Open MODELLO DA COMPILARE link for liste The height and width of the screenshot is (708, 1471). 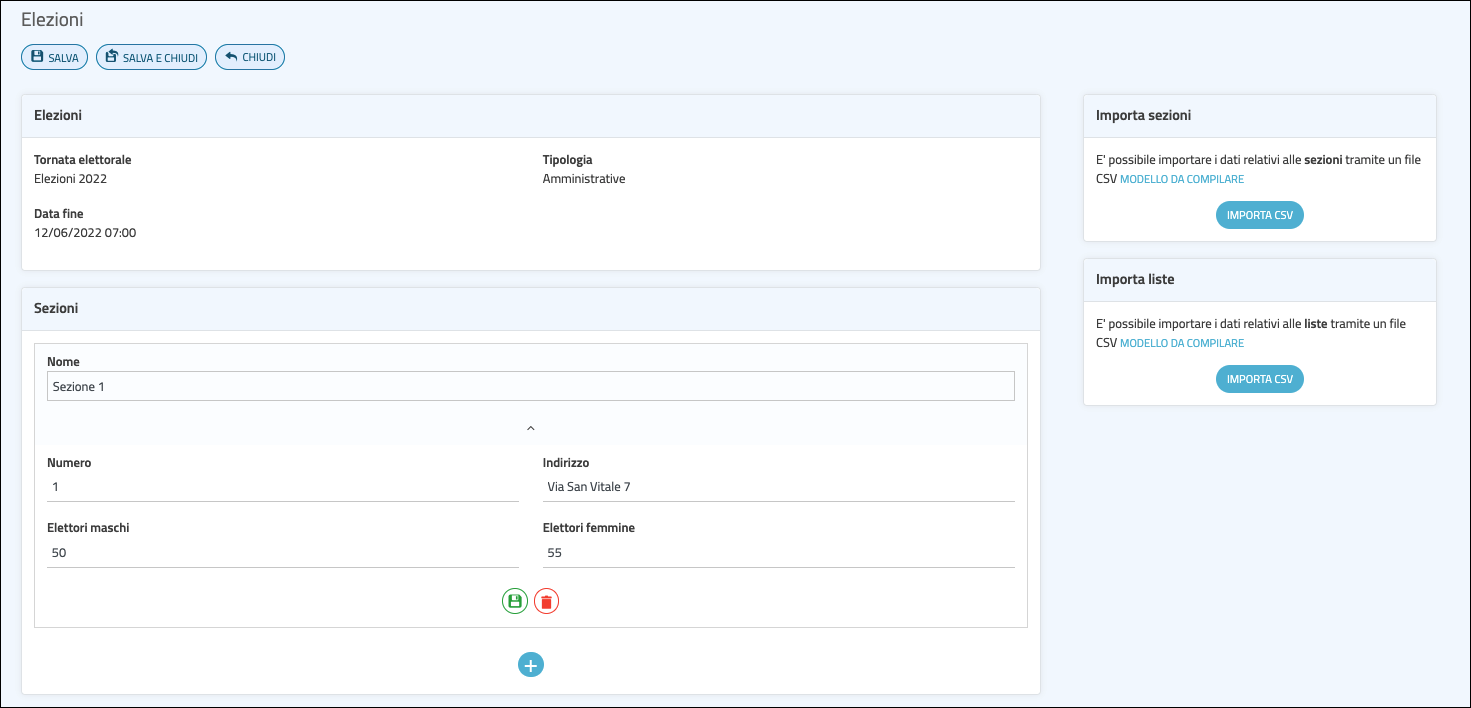tap(1182, 343)
